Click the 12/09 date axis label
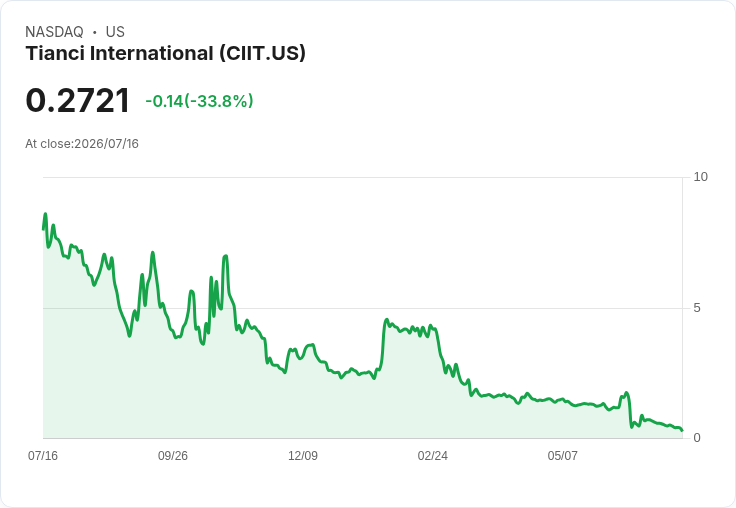 [303, 455]
